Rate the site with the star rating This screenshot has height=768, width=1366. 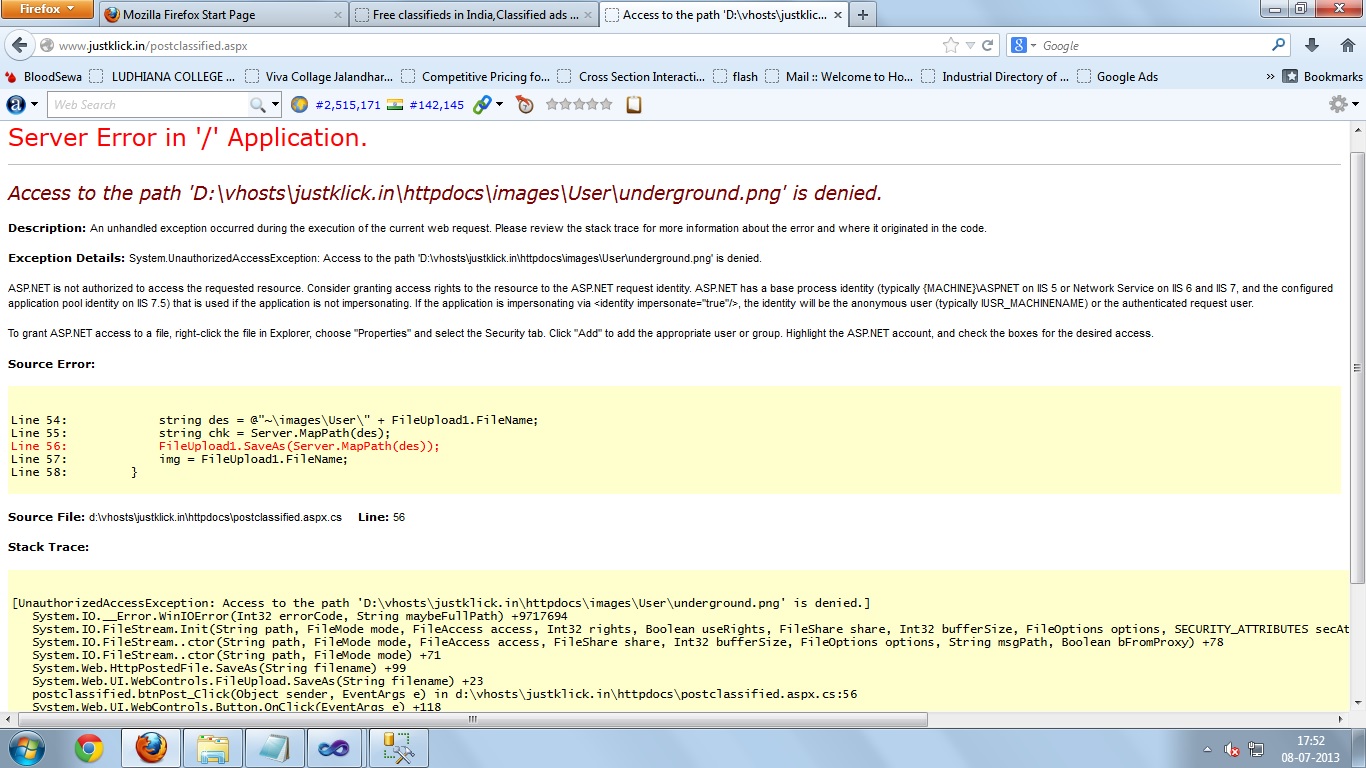click(579, 104)
